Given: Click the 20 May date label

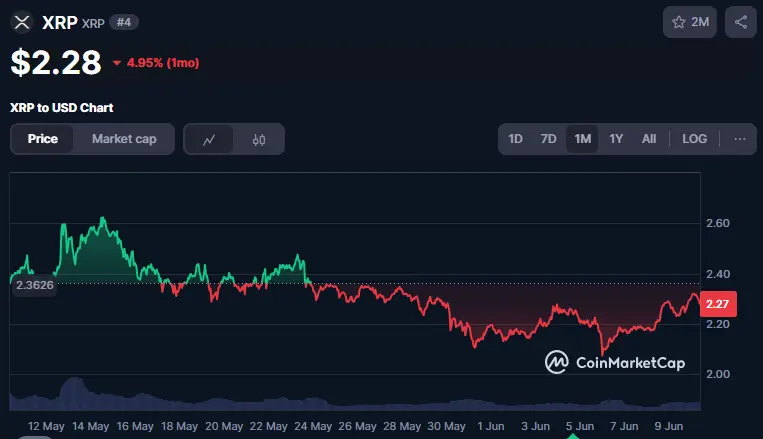Looking at the screenshot, I should click(x=224, y=426).
